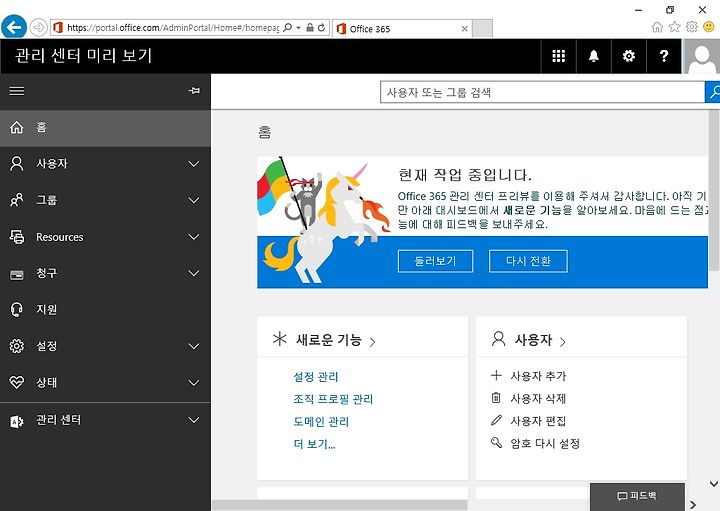This screenshot has width=720, height=511.
Task: Click 암호 다시 설정 text
Action: [x=546, y=444]
